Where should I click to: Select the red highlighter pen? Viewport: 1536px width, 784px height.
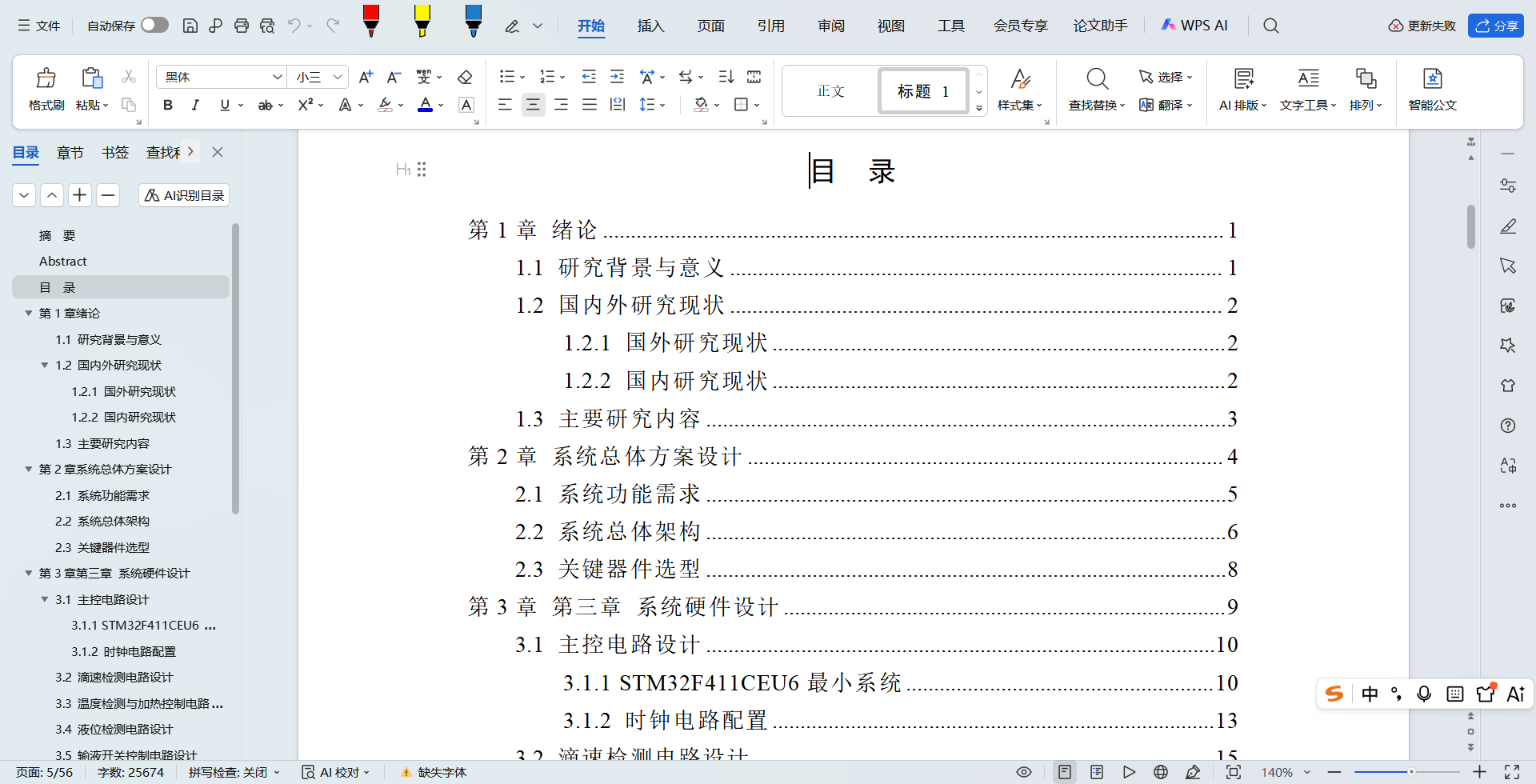click(x=371, y=21)
